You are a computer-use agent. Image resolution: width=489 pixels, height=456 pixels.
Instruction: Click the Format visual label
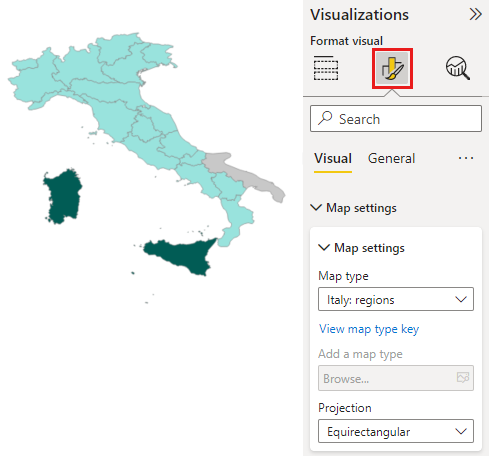[346, 41]
